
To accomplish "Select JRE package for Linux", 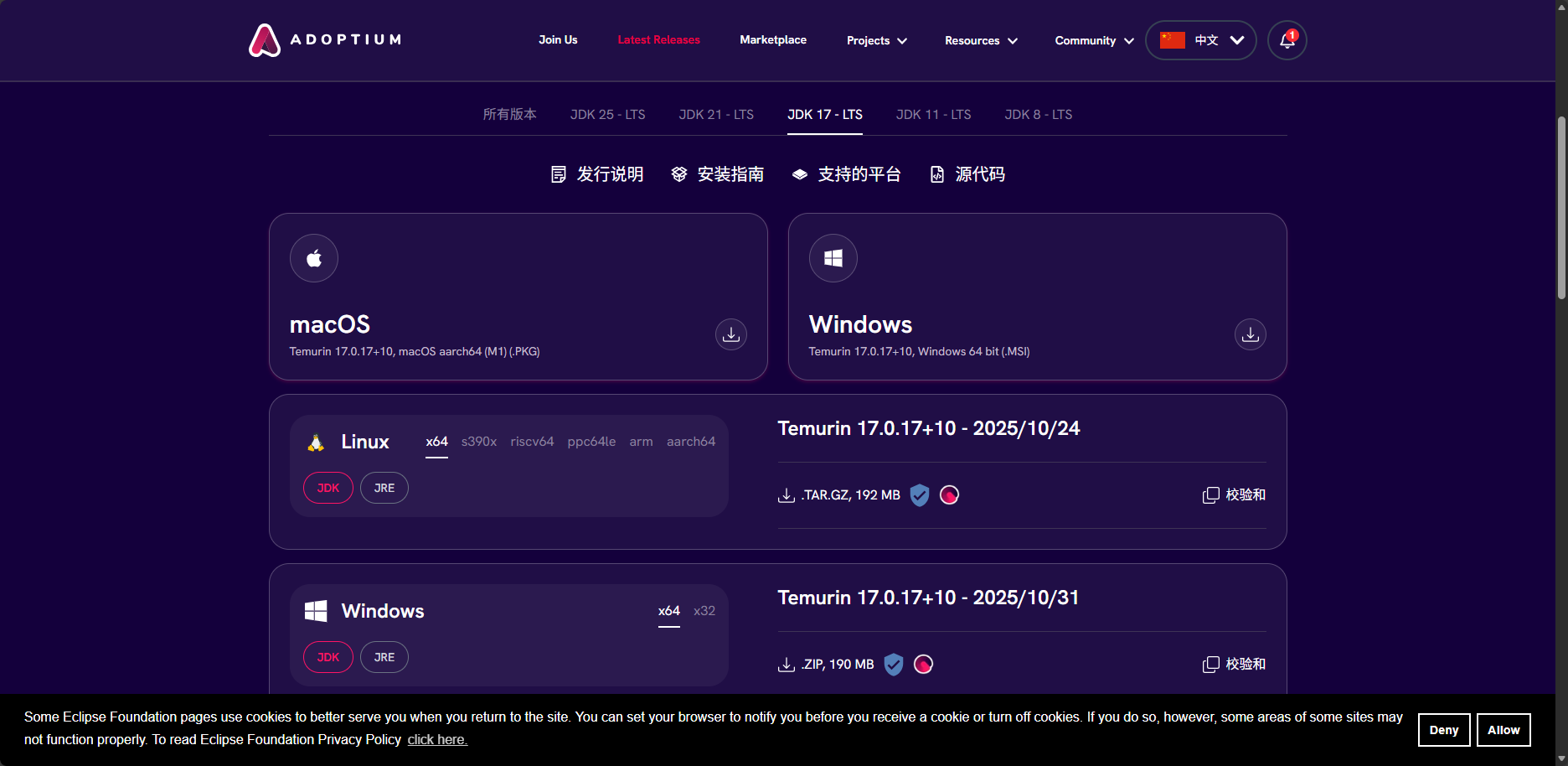I will pos(384,488).
